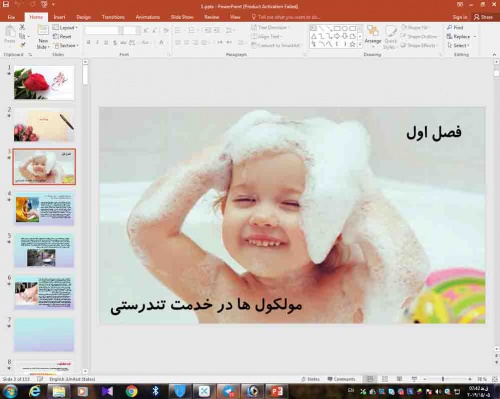The image size is (500, 399).
Task: Click the Replace button
Action: coord(459,36)
